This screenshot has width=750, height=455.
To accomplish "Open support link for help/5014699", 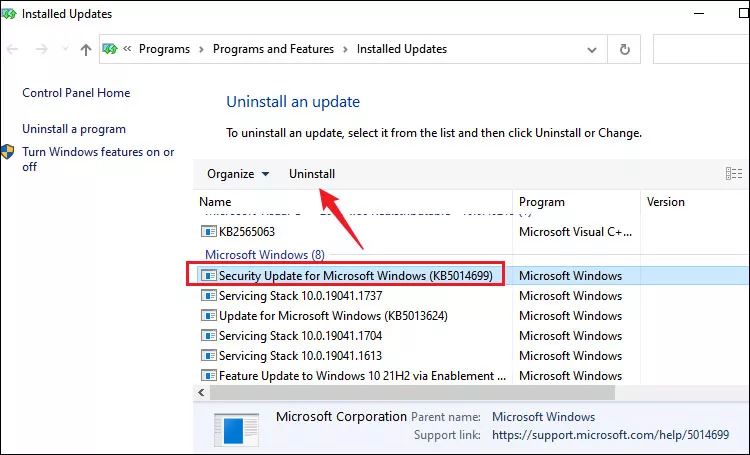I will 610,435.
